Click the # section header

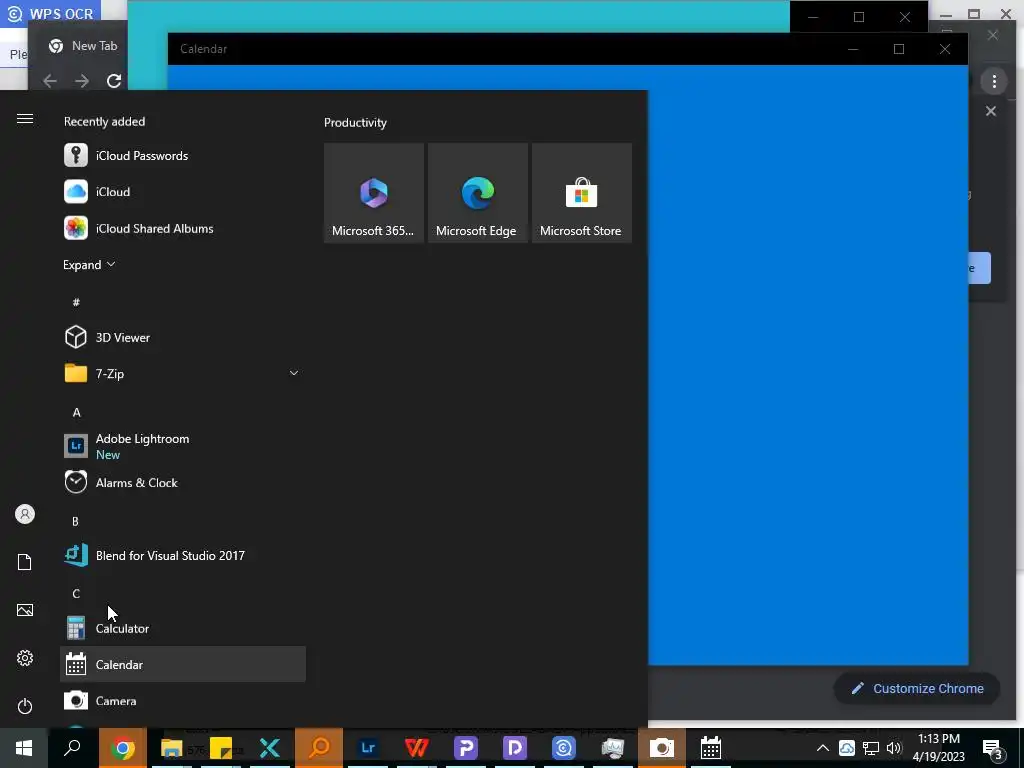(x=76, y=302)
